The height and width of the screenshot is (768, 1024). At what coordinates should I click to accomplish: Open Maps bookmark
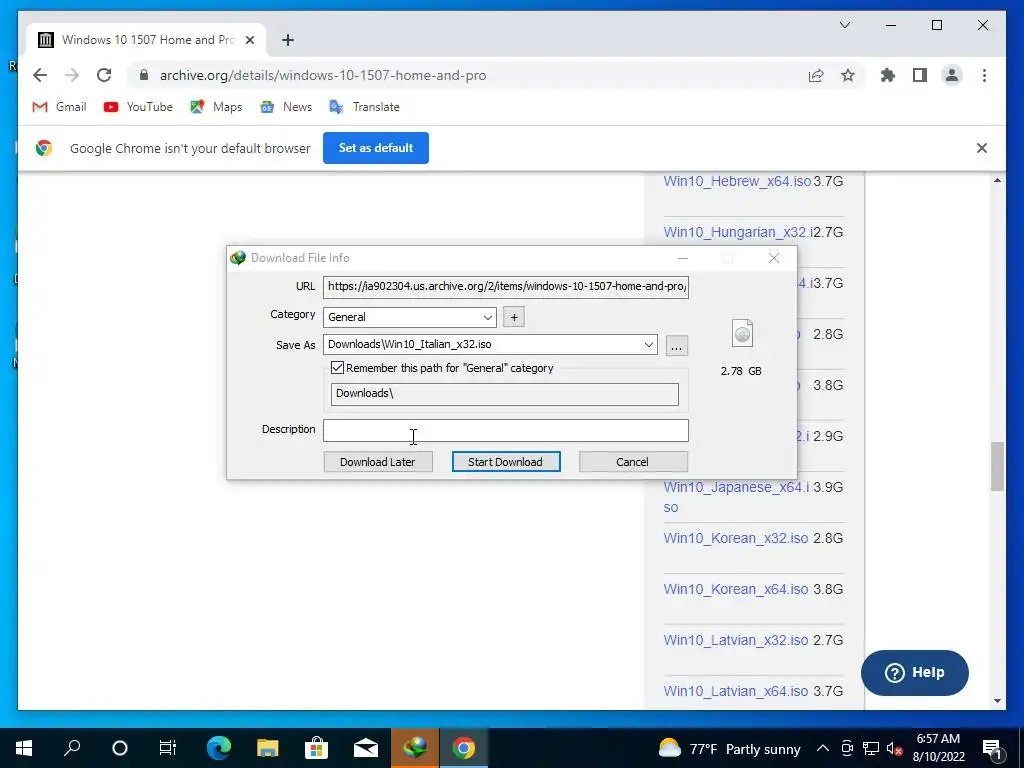[x=216, y=107]
